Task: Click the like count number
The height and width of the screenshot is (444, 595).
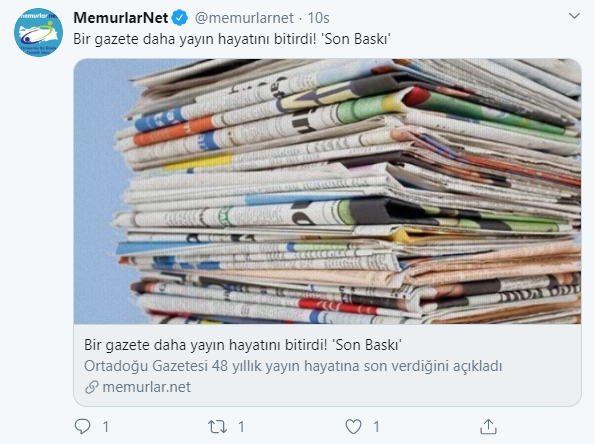Action: 376,427
